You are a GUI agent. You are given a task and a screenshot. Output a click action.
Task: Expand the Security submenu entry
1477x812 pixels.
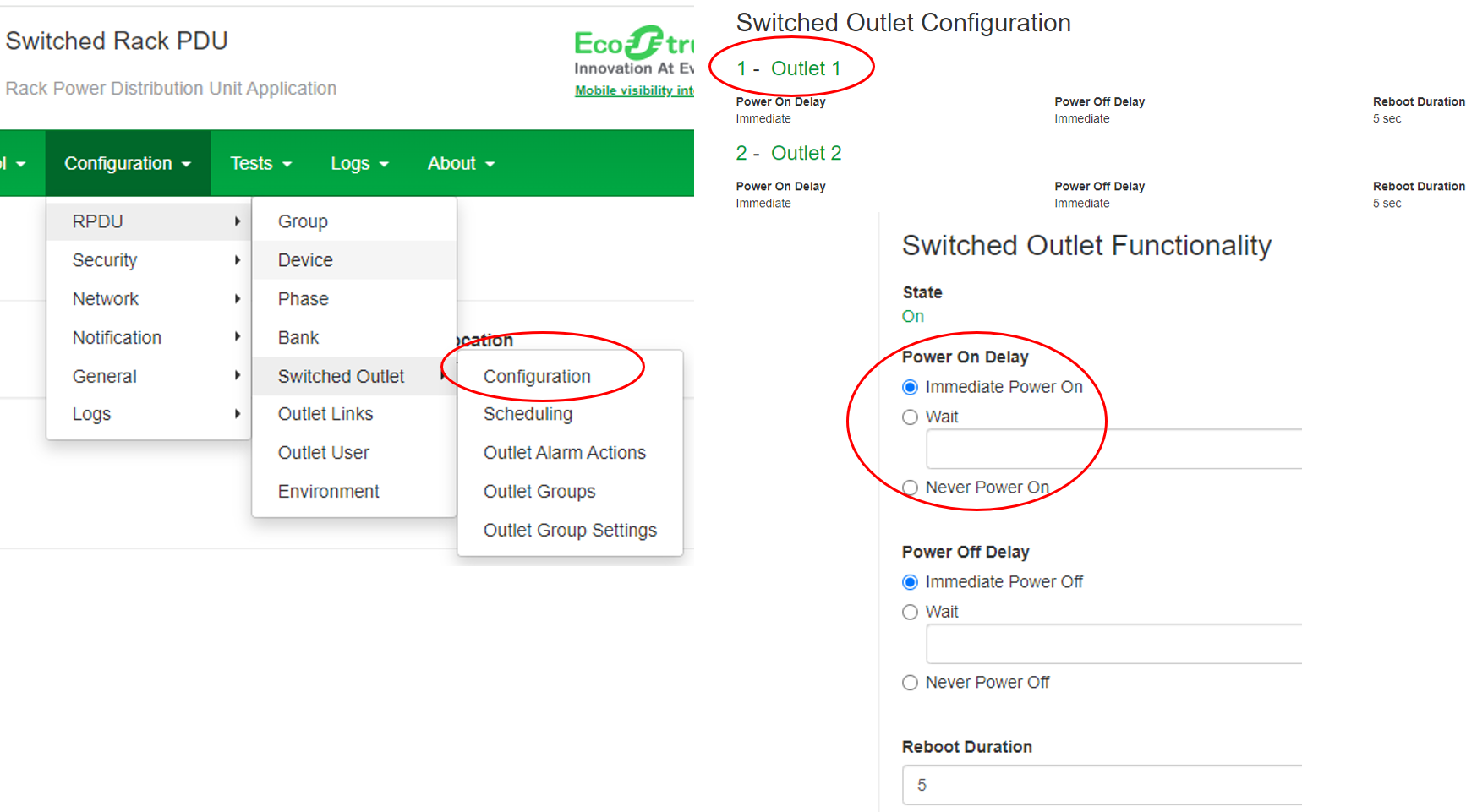[149, 260]
